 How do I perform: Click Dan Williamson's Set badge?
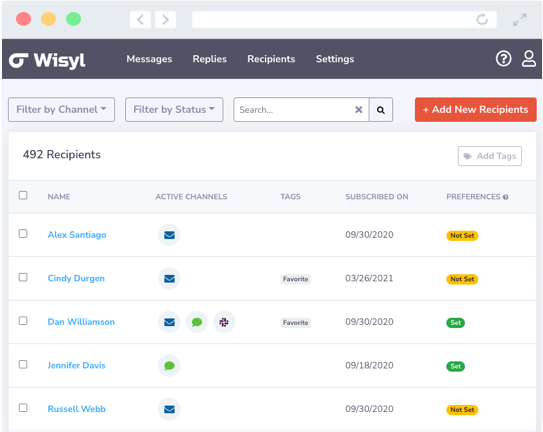click(x=455, y=323)
